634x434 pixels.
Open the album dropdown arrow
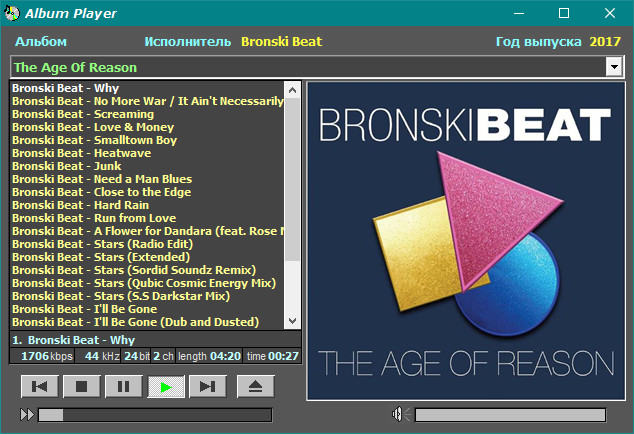[x=614, y=67]
